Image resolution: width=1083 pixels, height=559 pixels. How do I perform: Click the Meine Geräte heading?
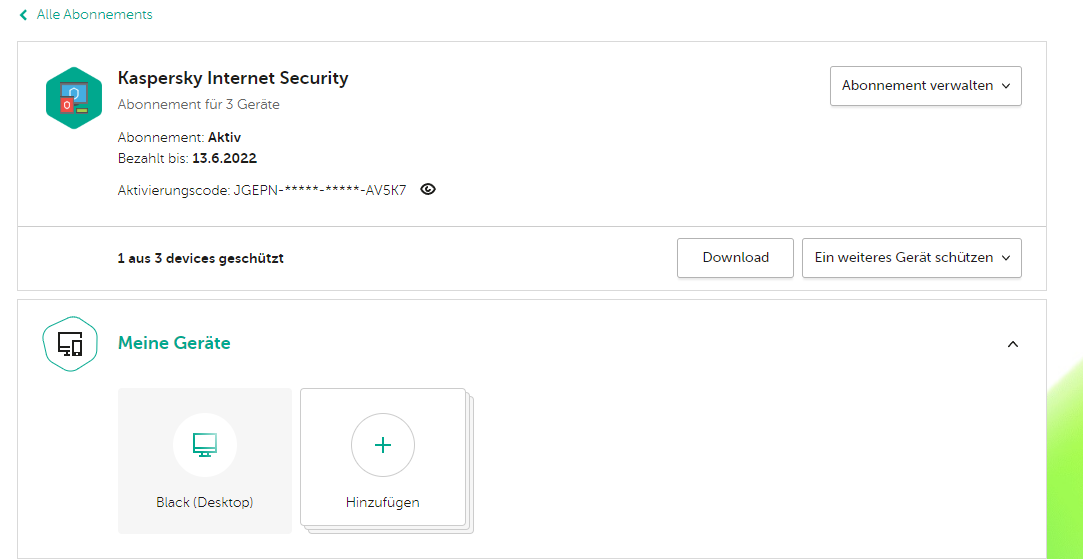(174, 343)
